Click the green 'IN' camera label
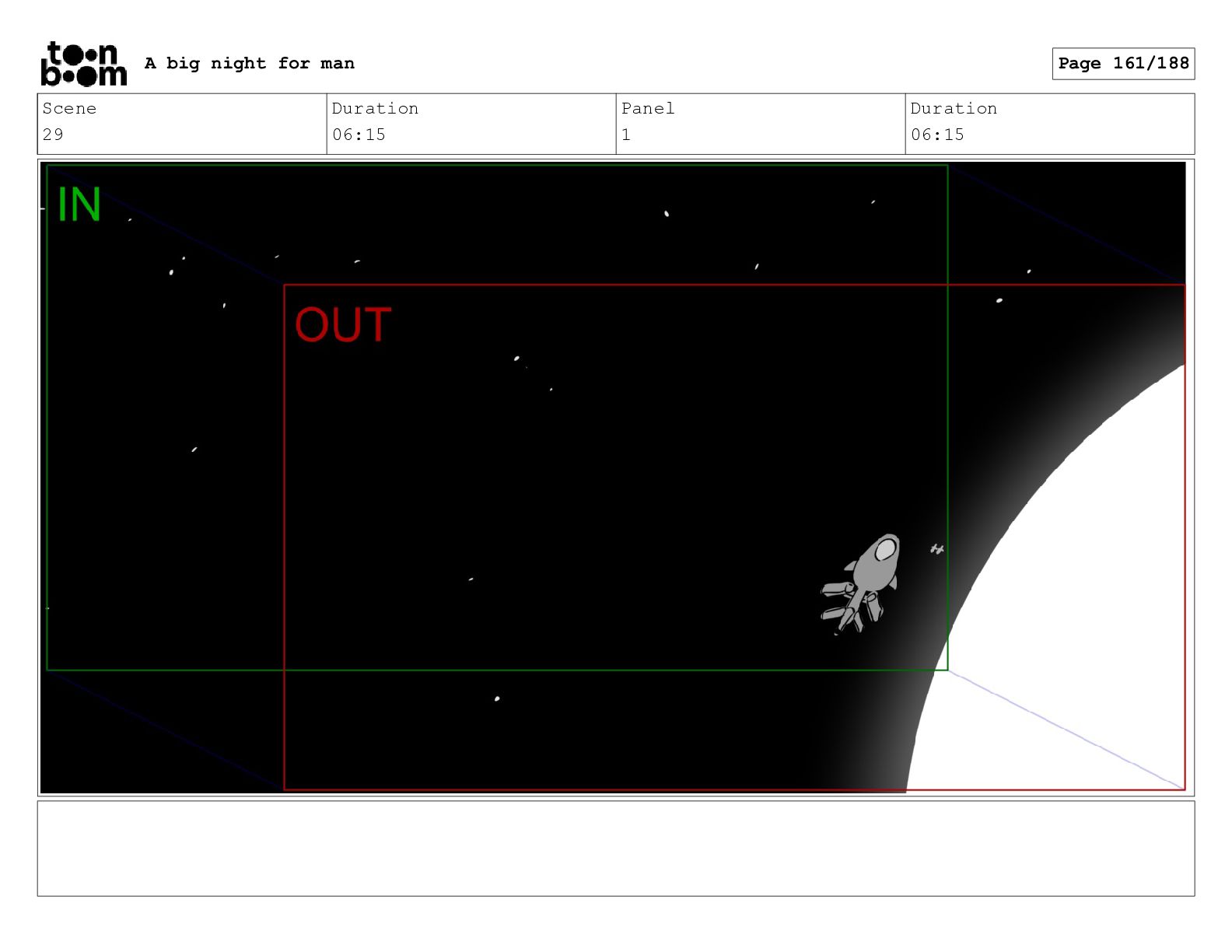The height and width of the screenshot is (952, 1232). click(x=79, y=205)
